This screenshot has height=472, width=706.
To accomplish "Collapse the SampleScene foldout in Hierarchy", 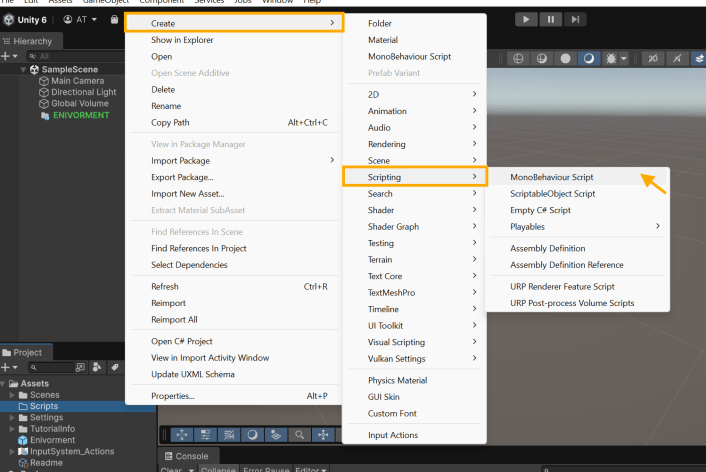I will click(23, 69).
